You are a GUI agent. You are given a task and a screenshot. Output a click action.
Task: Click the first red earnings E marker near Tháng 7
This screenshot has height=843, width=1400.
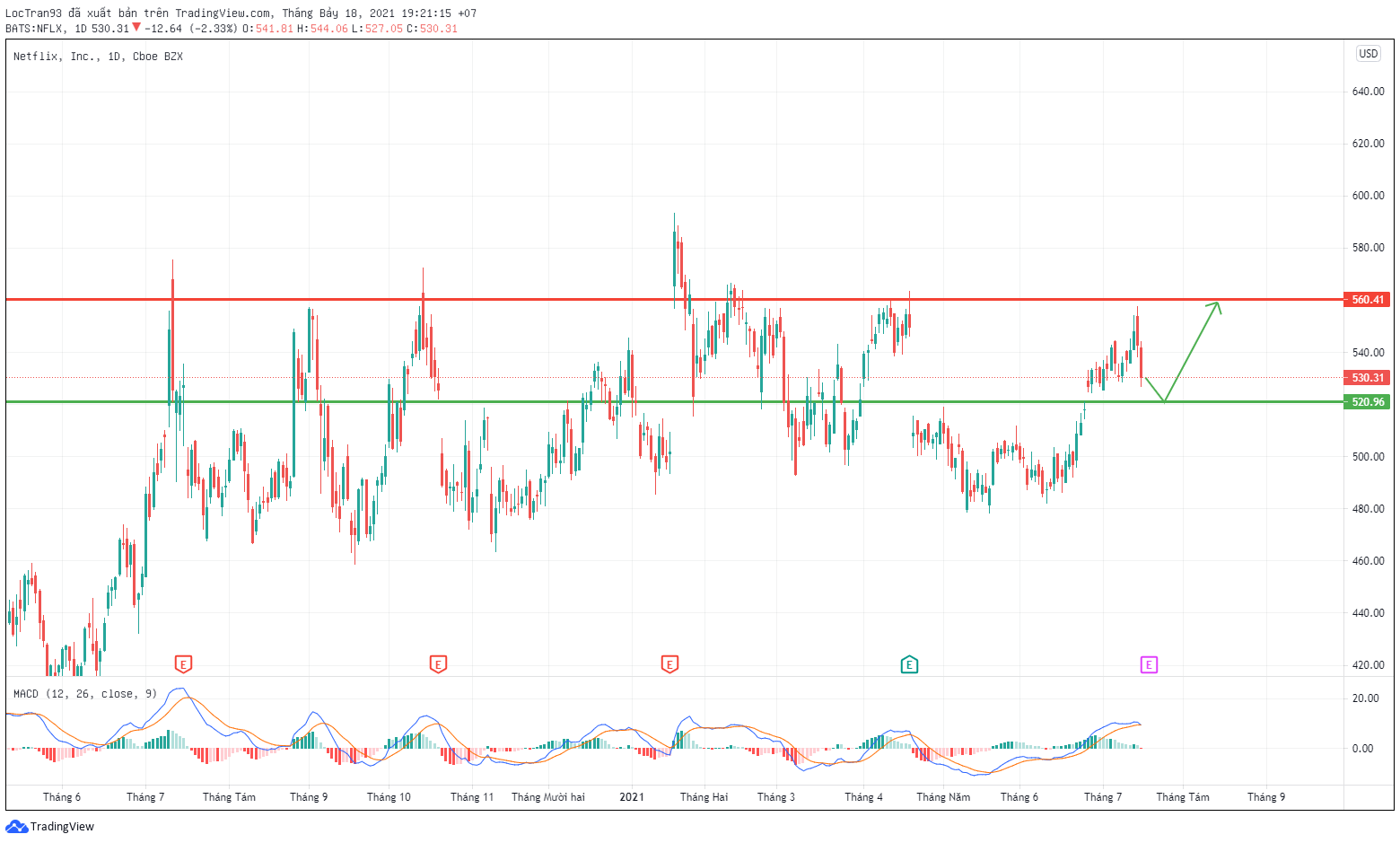click(x=183, y=664)
